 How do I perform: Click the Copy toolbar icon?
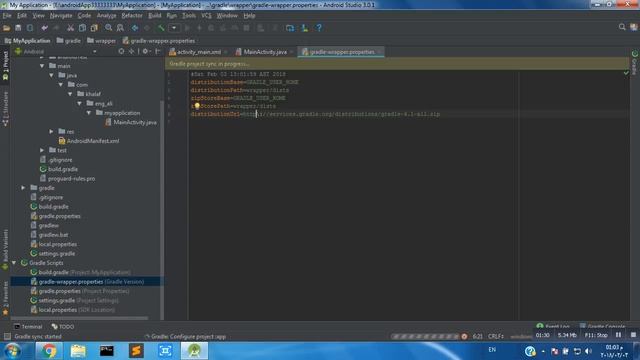click(x=82, y=28)
